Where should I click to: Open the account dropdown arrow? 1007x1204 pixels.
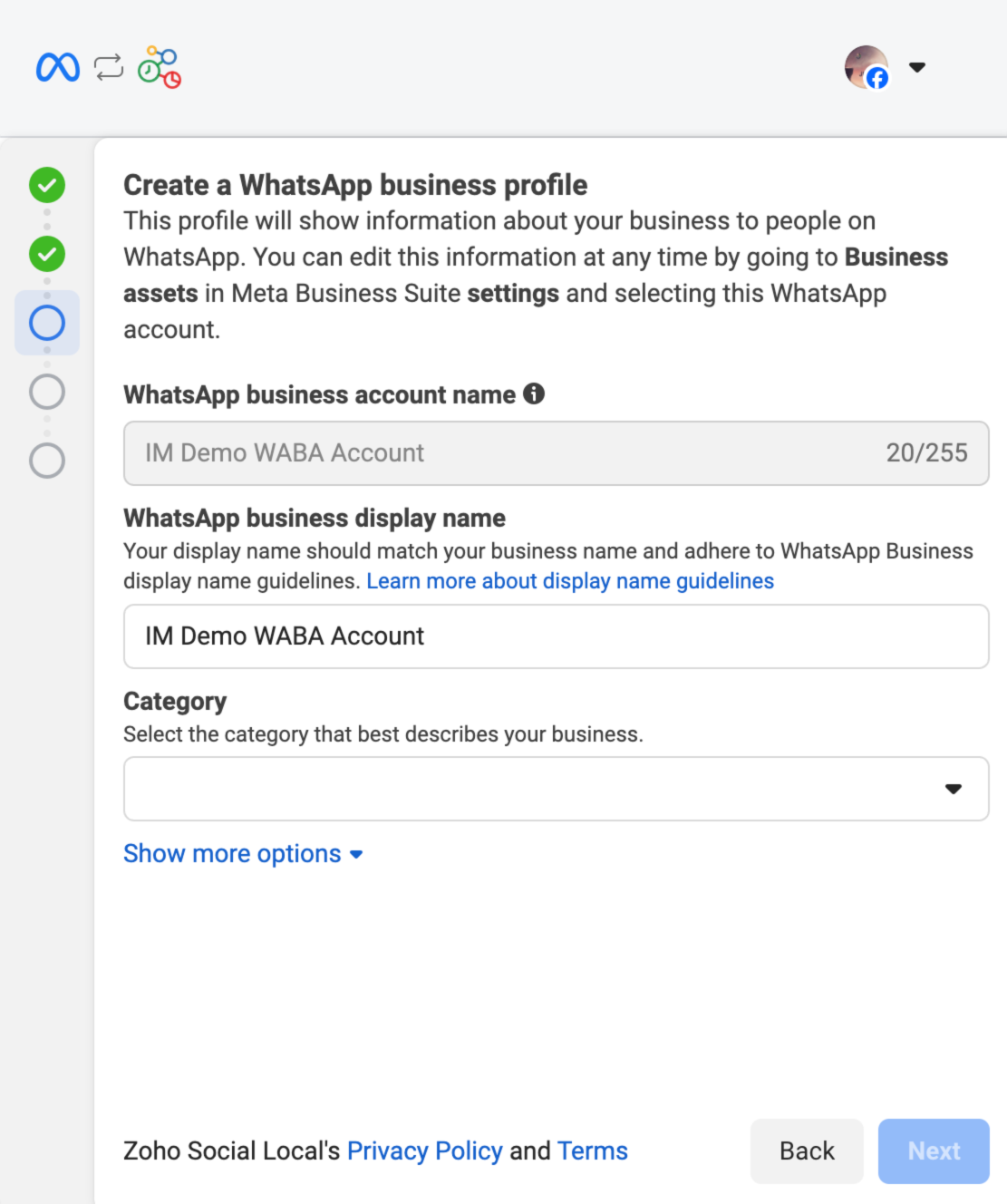(x=917, y=67)
